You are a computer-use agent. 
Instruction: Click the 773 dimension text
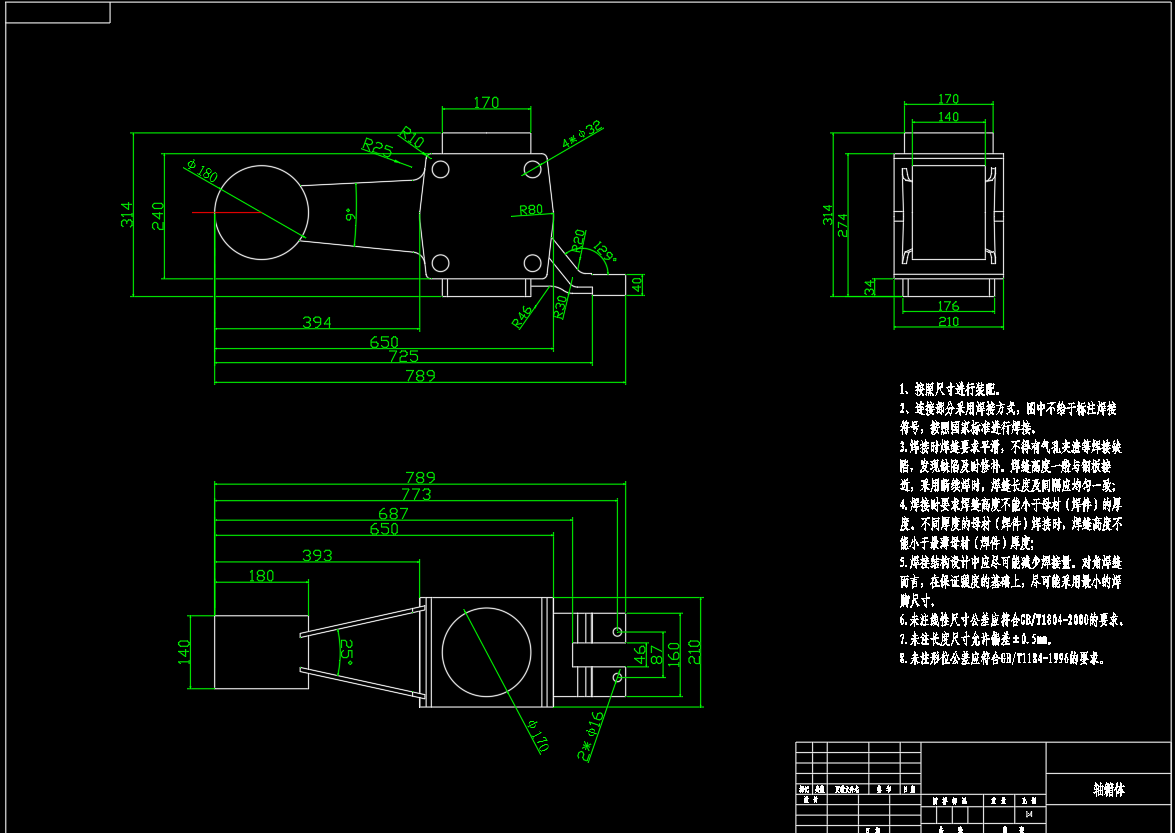(416, 494)
